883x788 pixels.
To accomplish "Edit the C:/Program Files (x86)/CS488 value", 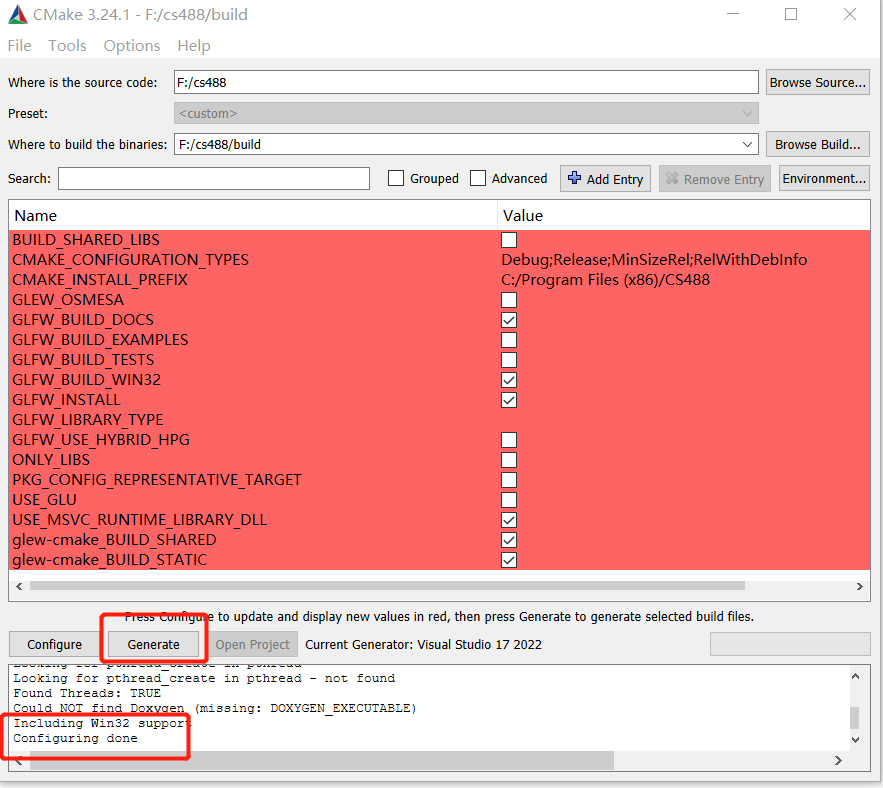I will coord(605,280).
